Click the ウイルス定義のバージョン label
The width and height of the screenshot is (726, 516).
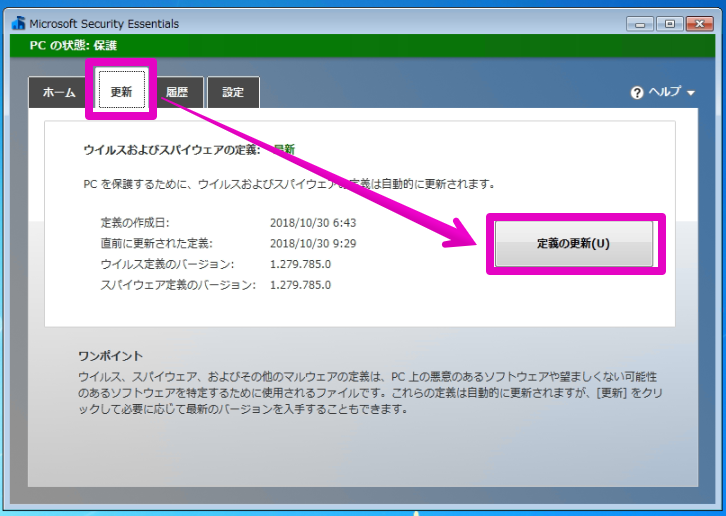tap(167, 264)
